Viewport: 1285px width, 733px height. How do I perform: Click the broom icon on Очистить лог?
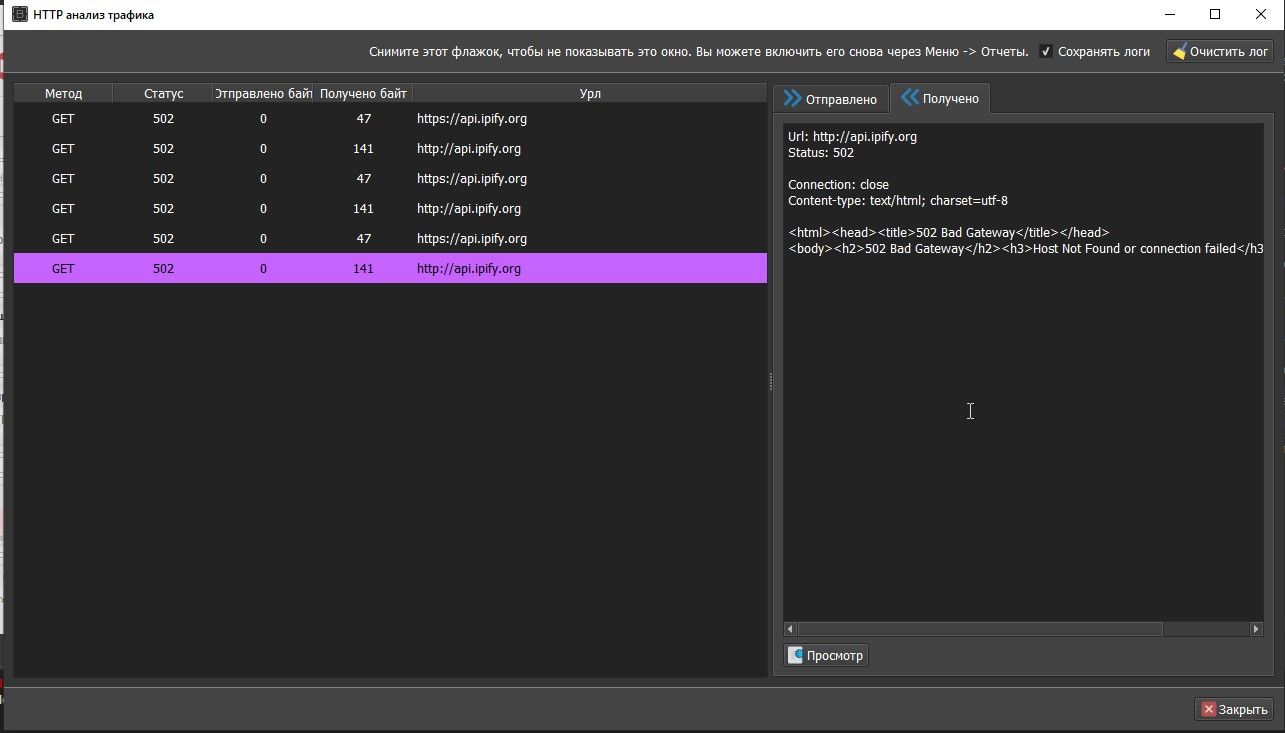[x=1180, y=52]
